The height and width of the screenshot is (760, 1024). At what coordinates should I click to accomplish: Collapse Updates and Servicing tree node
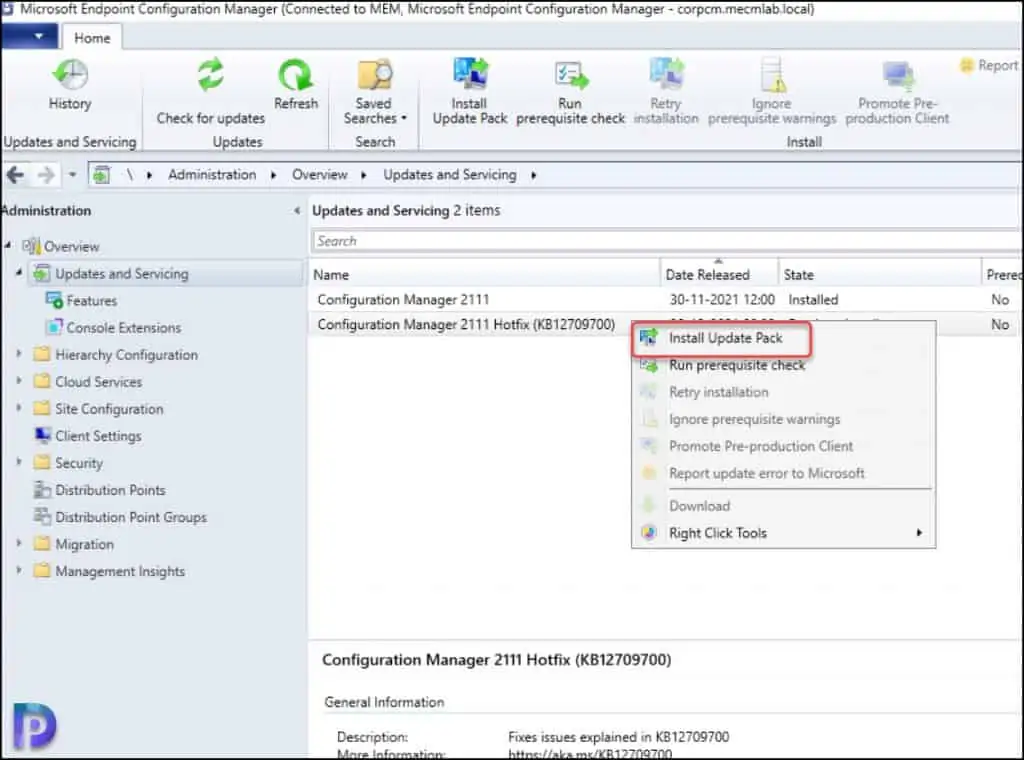pyautogui.click(x=19, y=272)
